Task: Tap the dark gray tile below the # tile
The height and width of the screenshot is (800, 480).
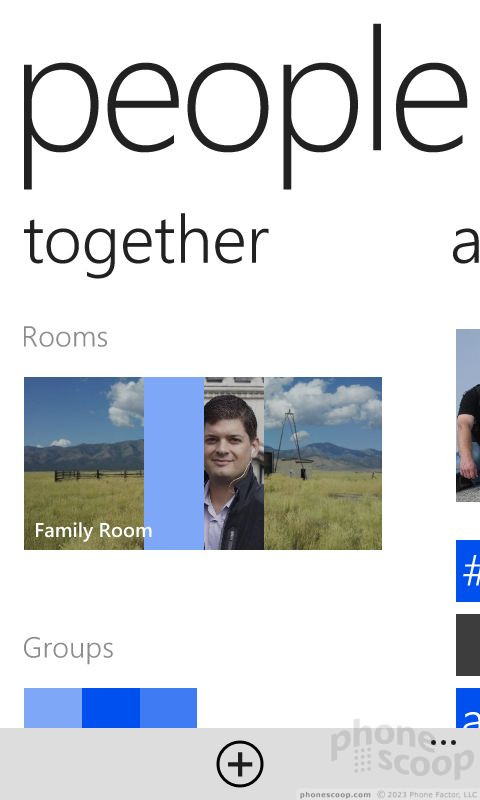Action: click(x=468, y=644)
